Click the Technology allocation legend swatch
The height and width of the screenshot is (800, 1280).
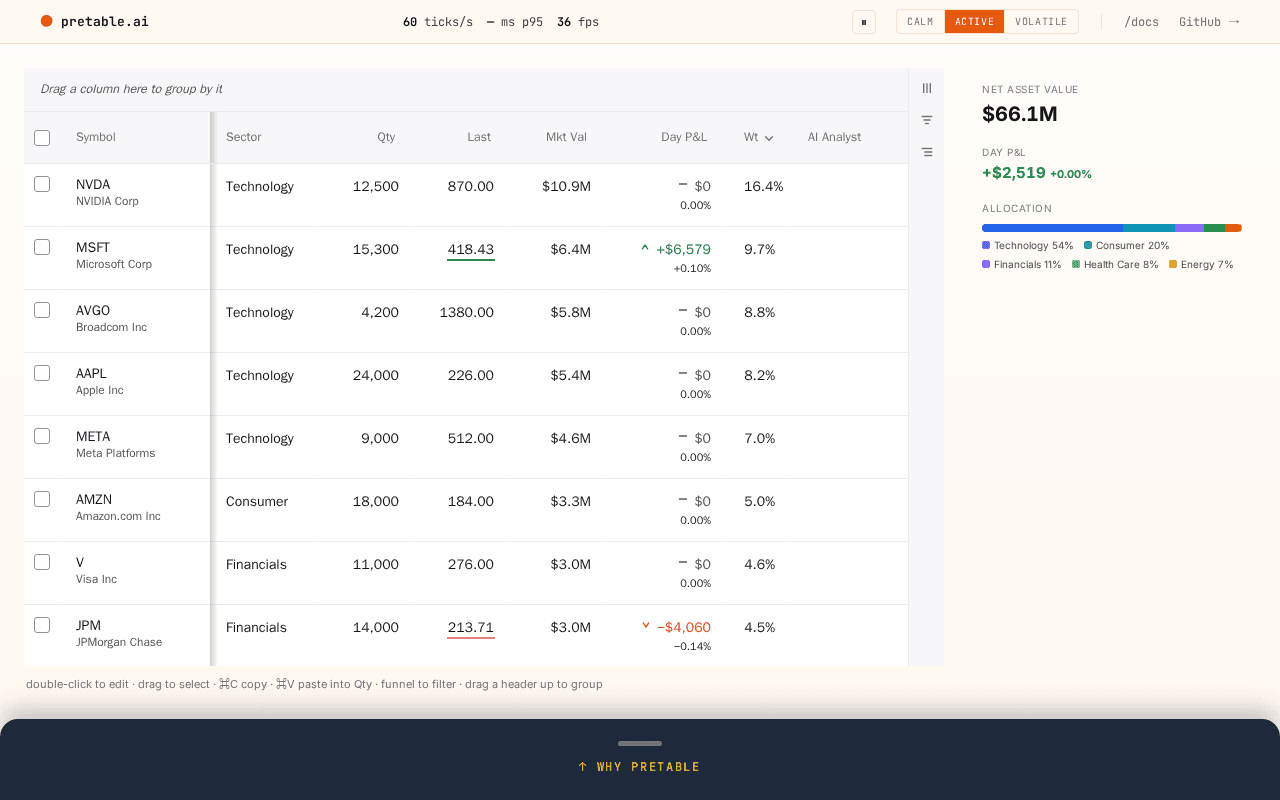[986, 245]
